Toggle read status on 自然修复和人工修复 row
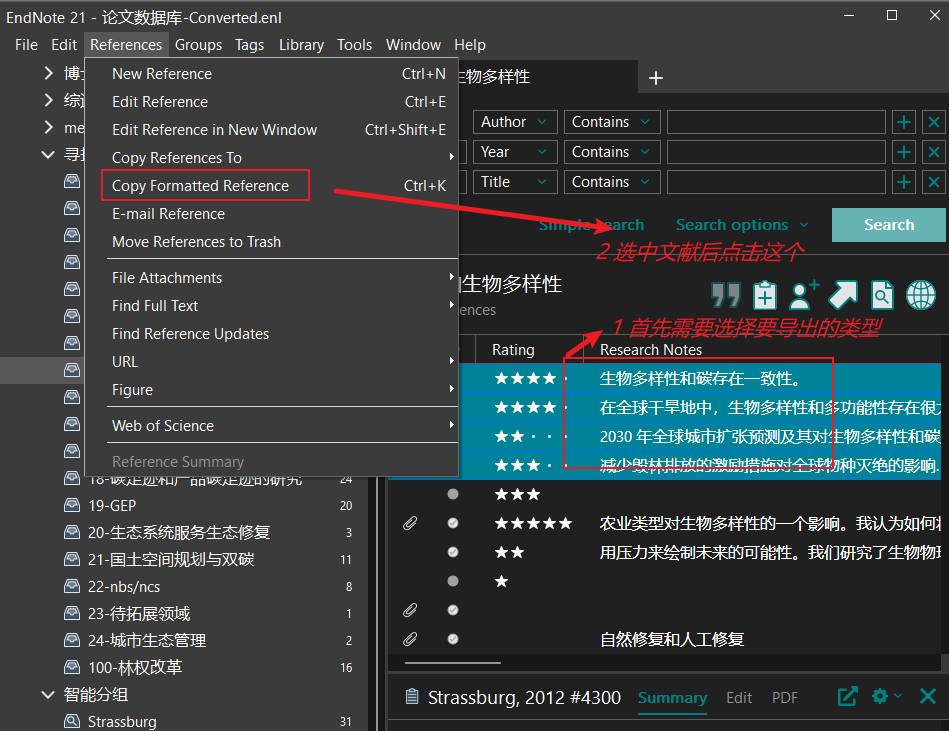949x731 pixels. tap(452, 639)
